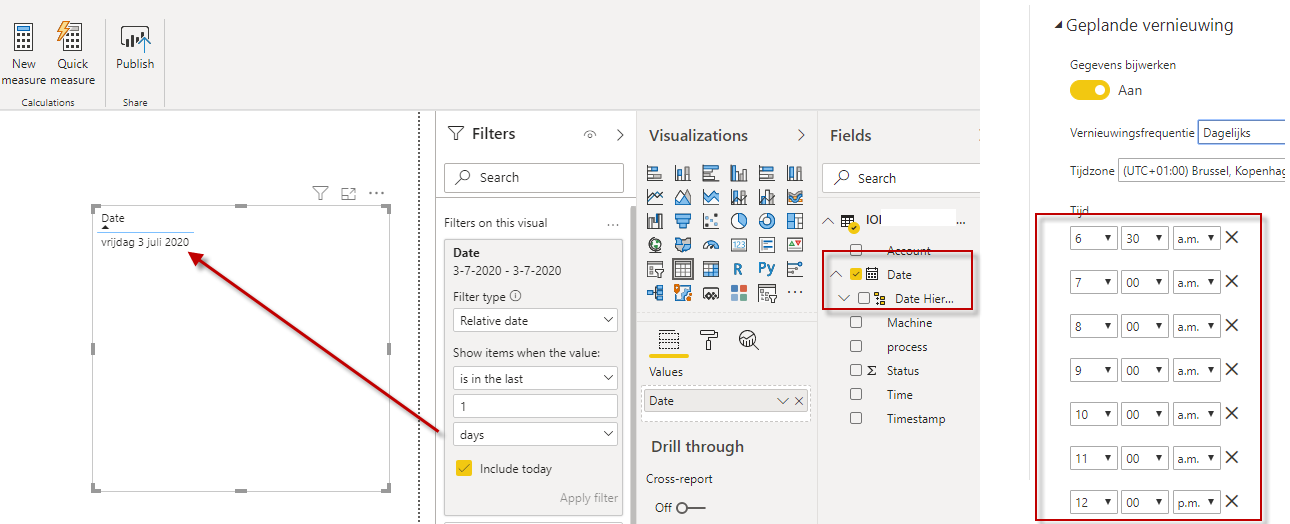Select the area chart visualization

click(x=683, y=196)
